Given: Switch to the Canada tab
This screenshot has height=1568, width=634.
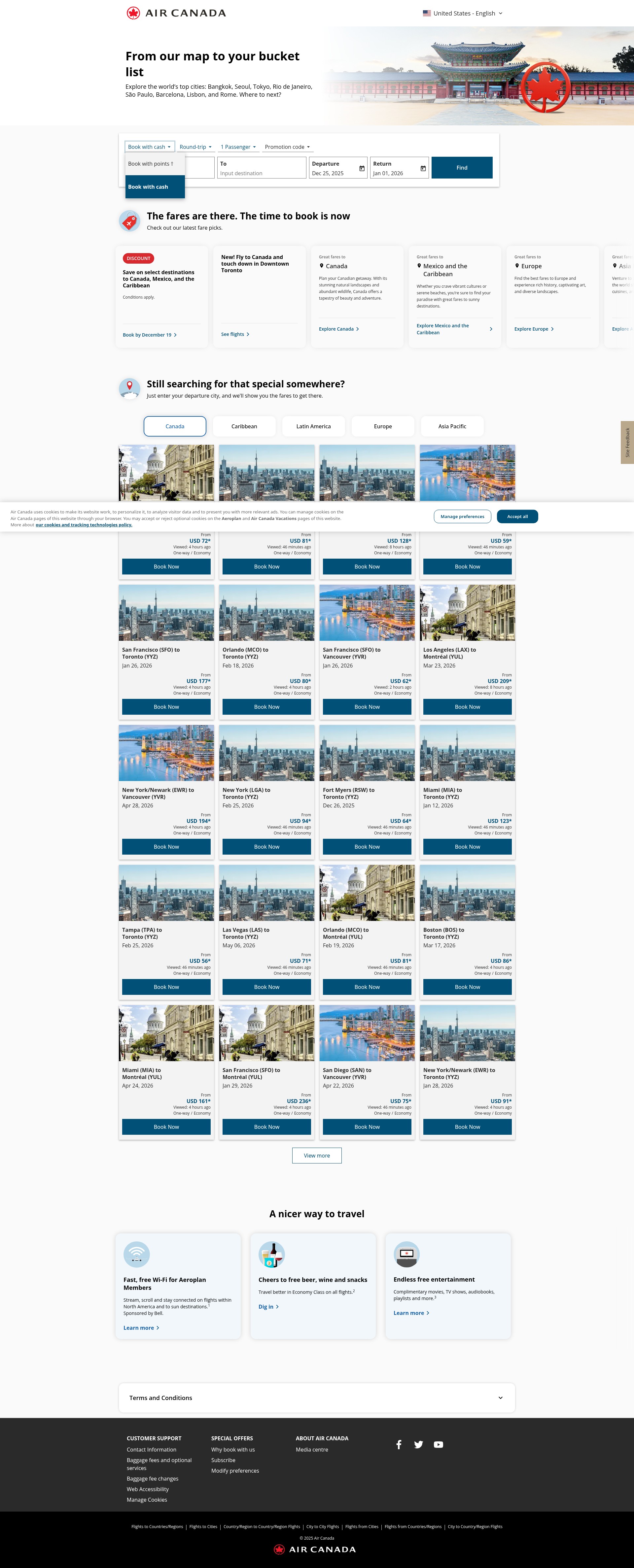Looking at the screenshot, I should click(x=175, y=426).
